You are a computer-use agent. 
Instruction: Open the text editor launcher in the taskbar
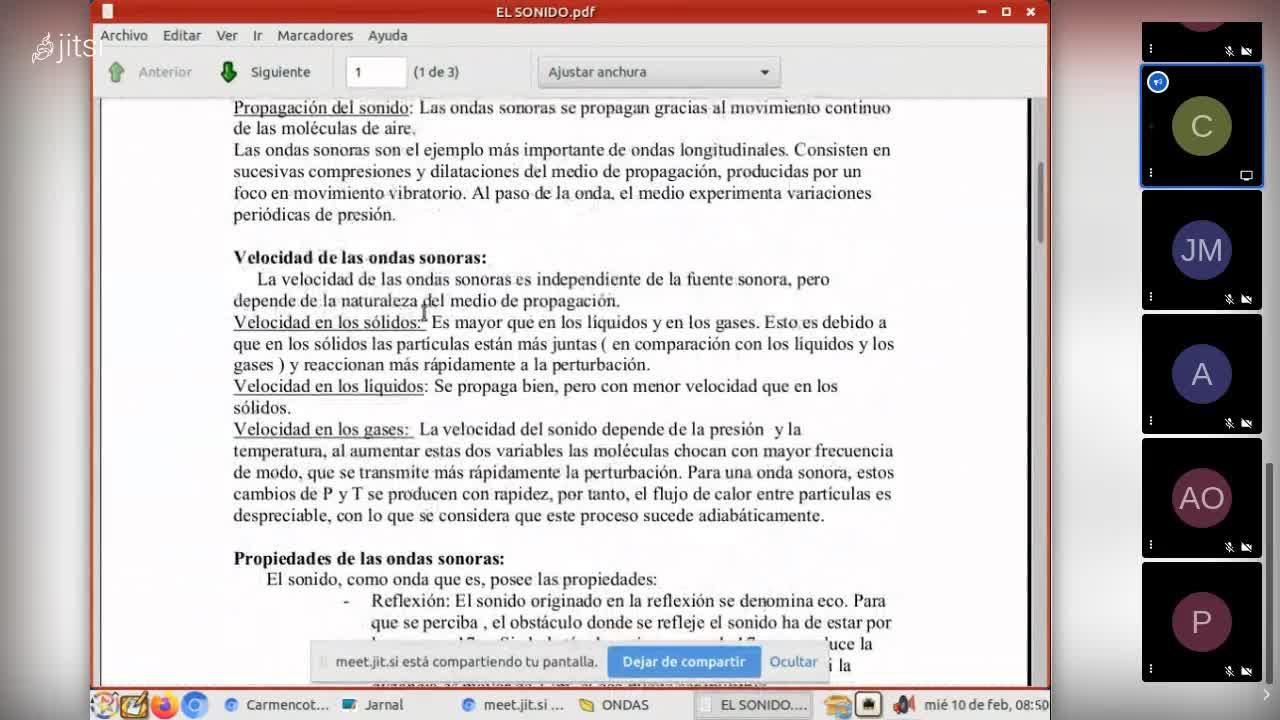pos(133,705)
